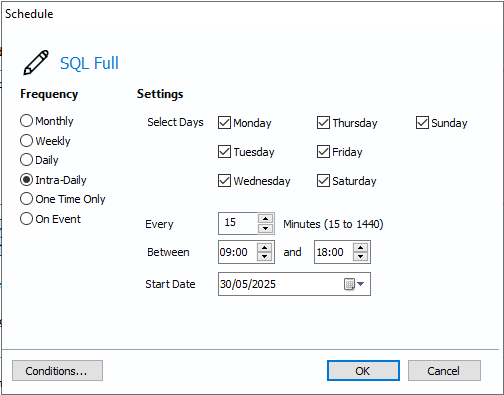The height and width of the screenshot is (395, 504).
Task: Untick the Wednesday checkbox
Action: [x=224, y=181]
